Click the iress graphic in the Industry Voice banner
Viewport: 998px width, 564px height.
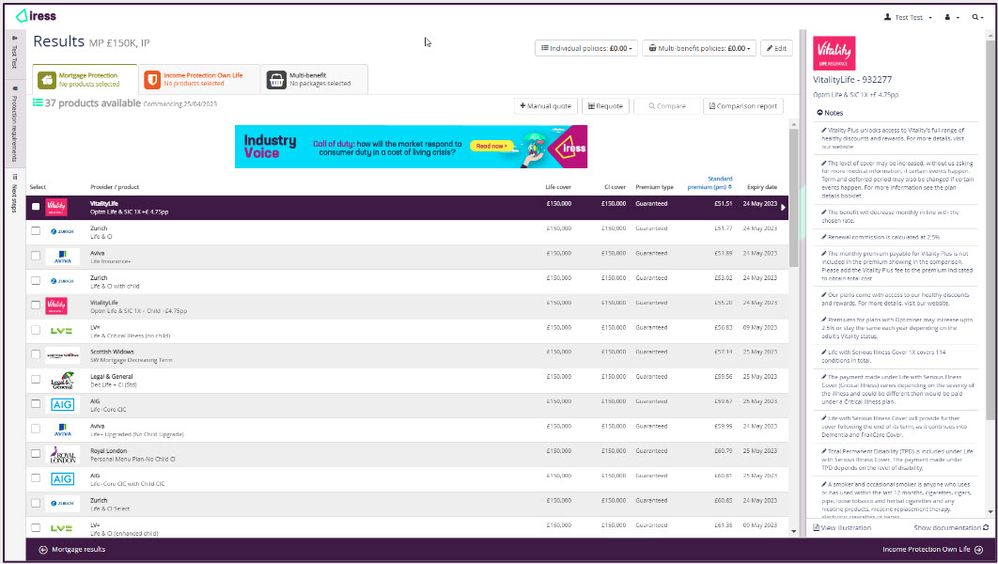tap(568, 148)
